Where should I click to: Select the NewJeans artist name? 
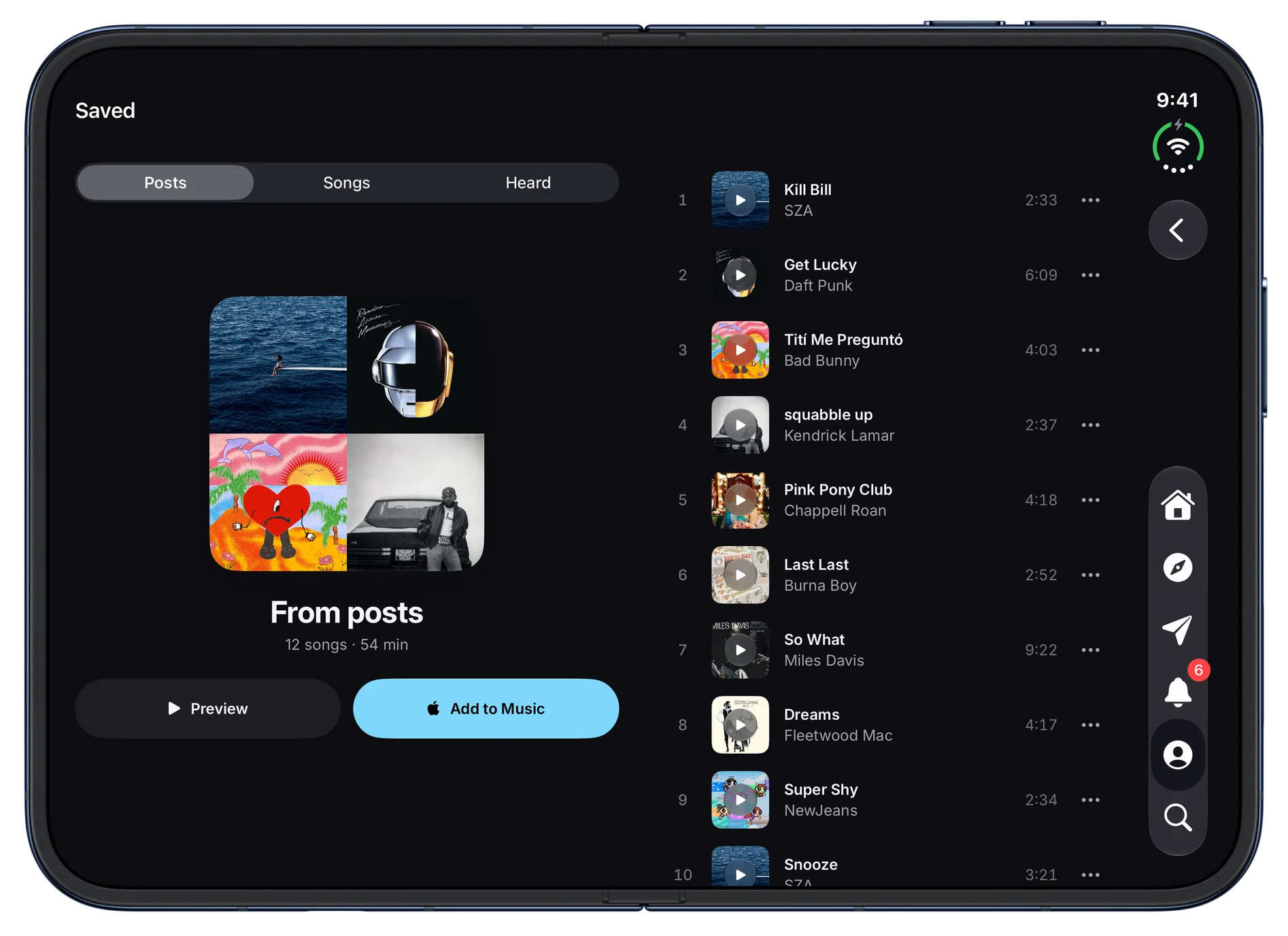[x=821, y=810]
